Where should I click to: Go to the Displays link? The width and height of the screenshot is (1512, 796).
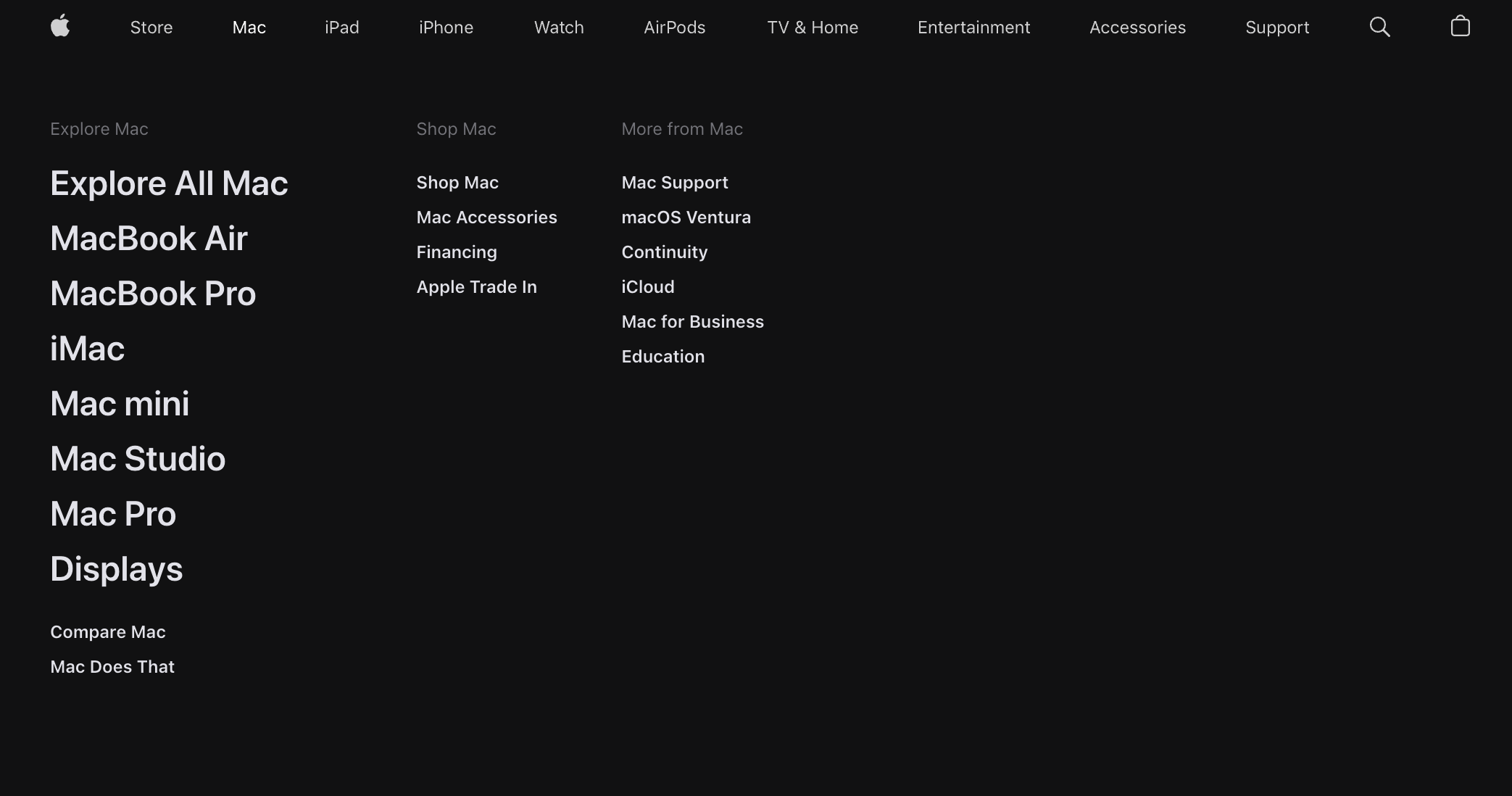point(116,569)
